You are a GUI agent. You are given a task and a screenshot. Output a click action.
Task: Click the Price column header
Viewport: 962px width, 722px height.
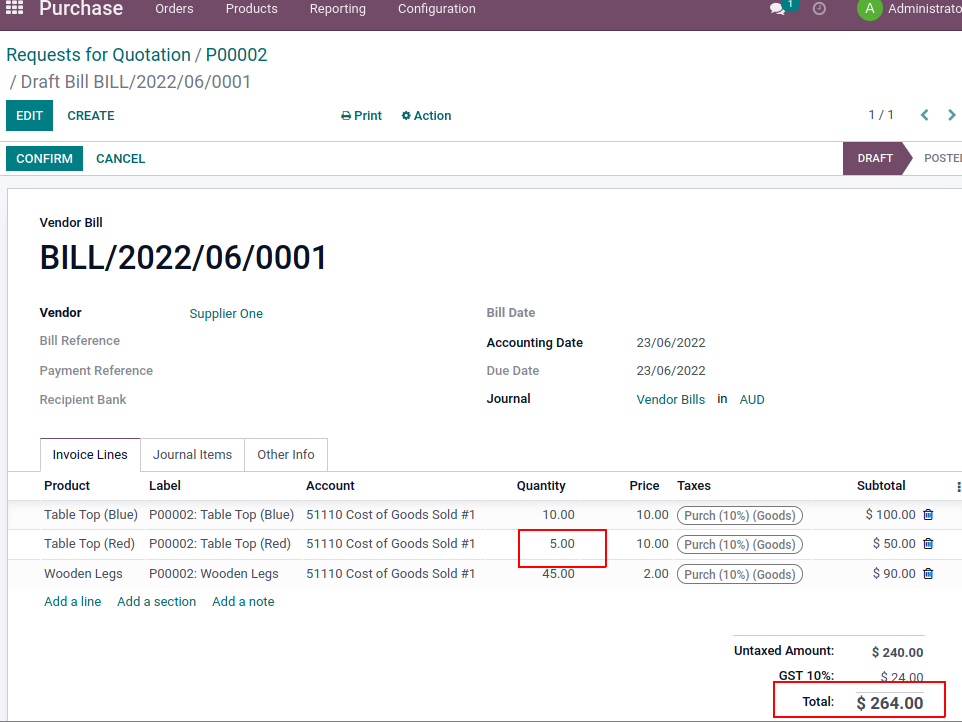click(644, 486)
